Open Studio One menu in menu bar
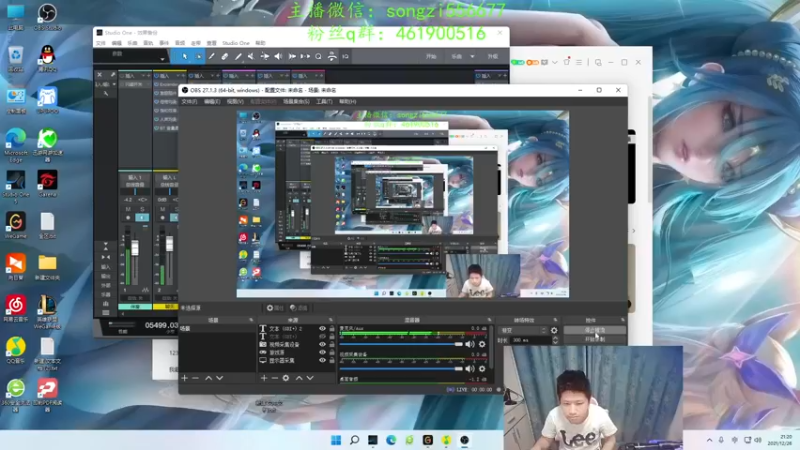 click(x=236, y=43)
